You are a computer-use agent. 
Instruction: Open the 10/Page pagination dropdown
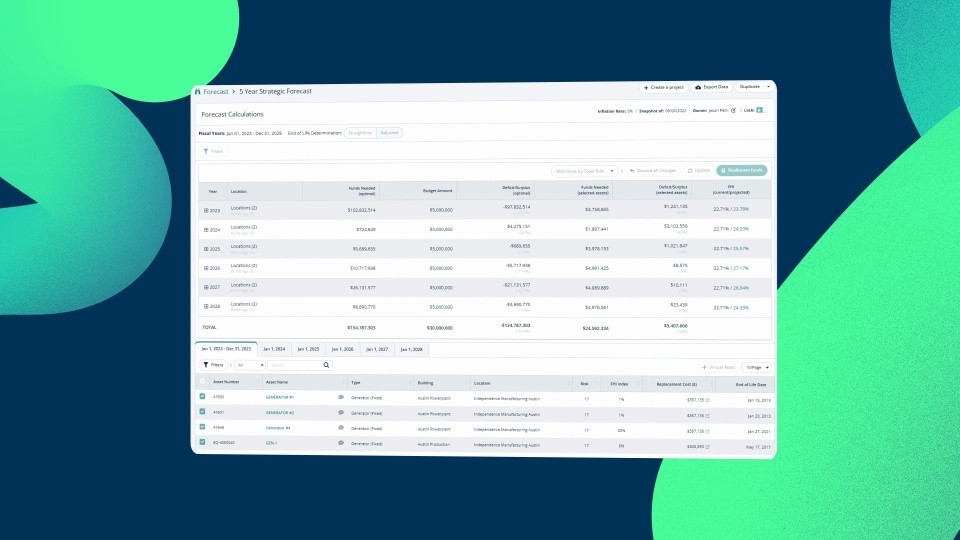756,367
